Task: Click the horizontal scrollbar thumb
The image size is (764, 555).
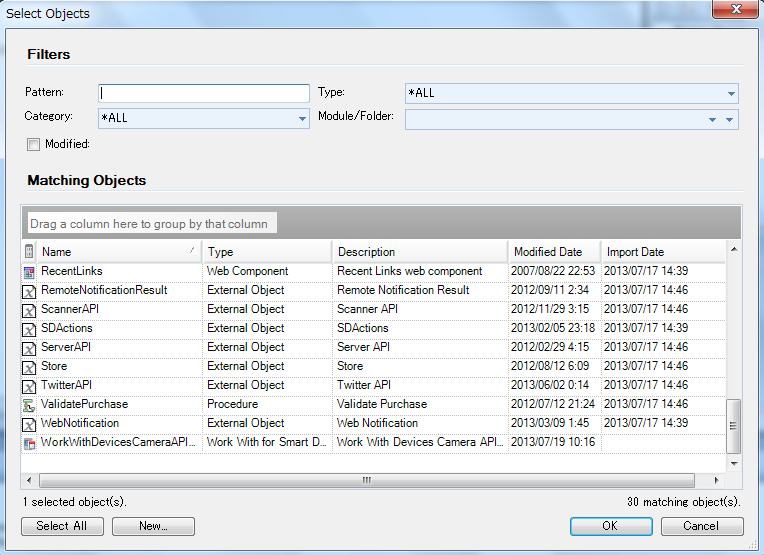Action: point(367,480)
